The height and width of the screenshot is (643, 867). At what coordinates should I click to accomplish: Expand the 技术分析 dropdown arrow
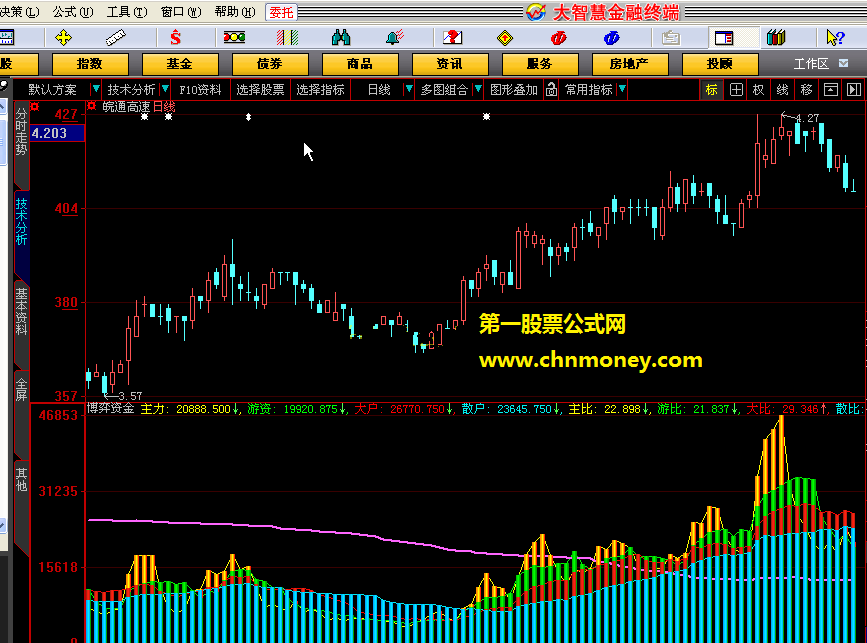165,88
